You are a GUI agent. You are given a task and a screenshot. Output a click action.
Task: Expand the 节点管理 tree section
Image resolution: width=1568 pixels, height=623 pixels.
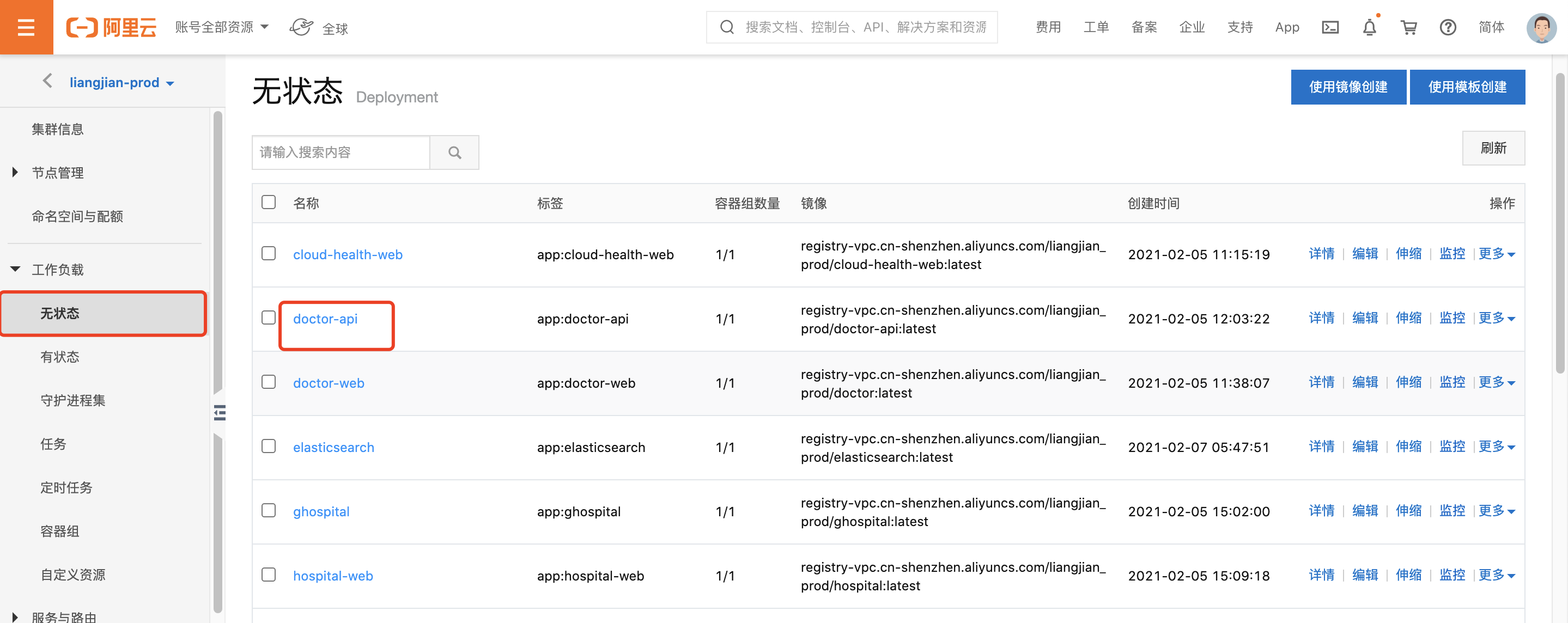click(15, 173)
